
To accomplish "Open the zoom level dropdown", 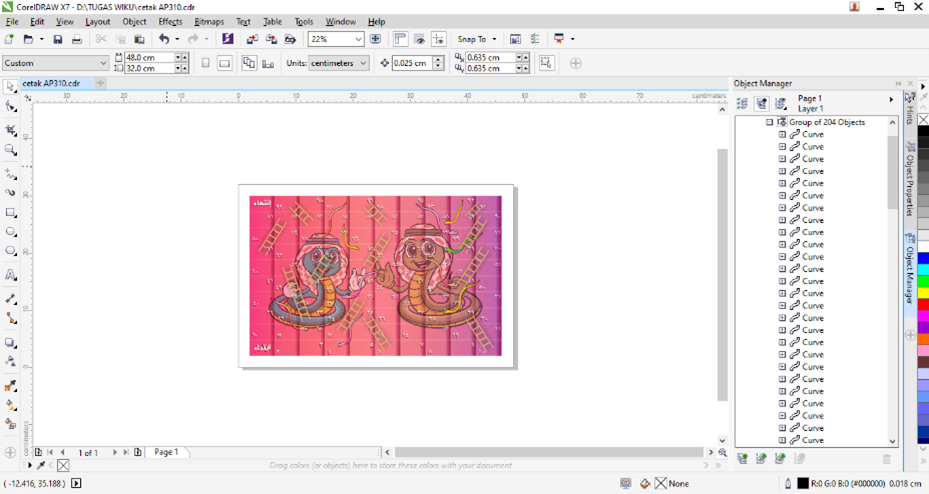I will point(358,39).
